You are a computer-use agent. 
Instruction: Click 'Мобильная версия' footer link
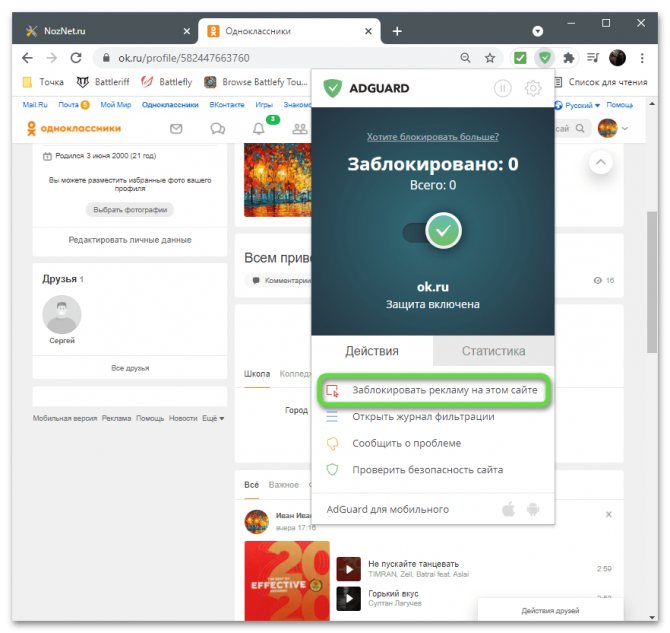click(65, 418)
